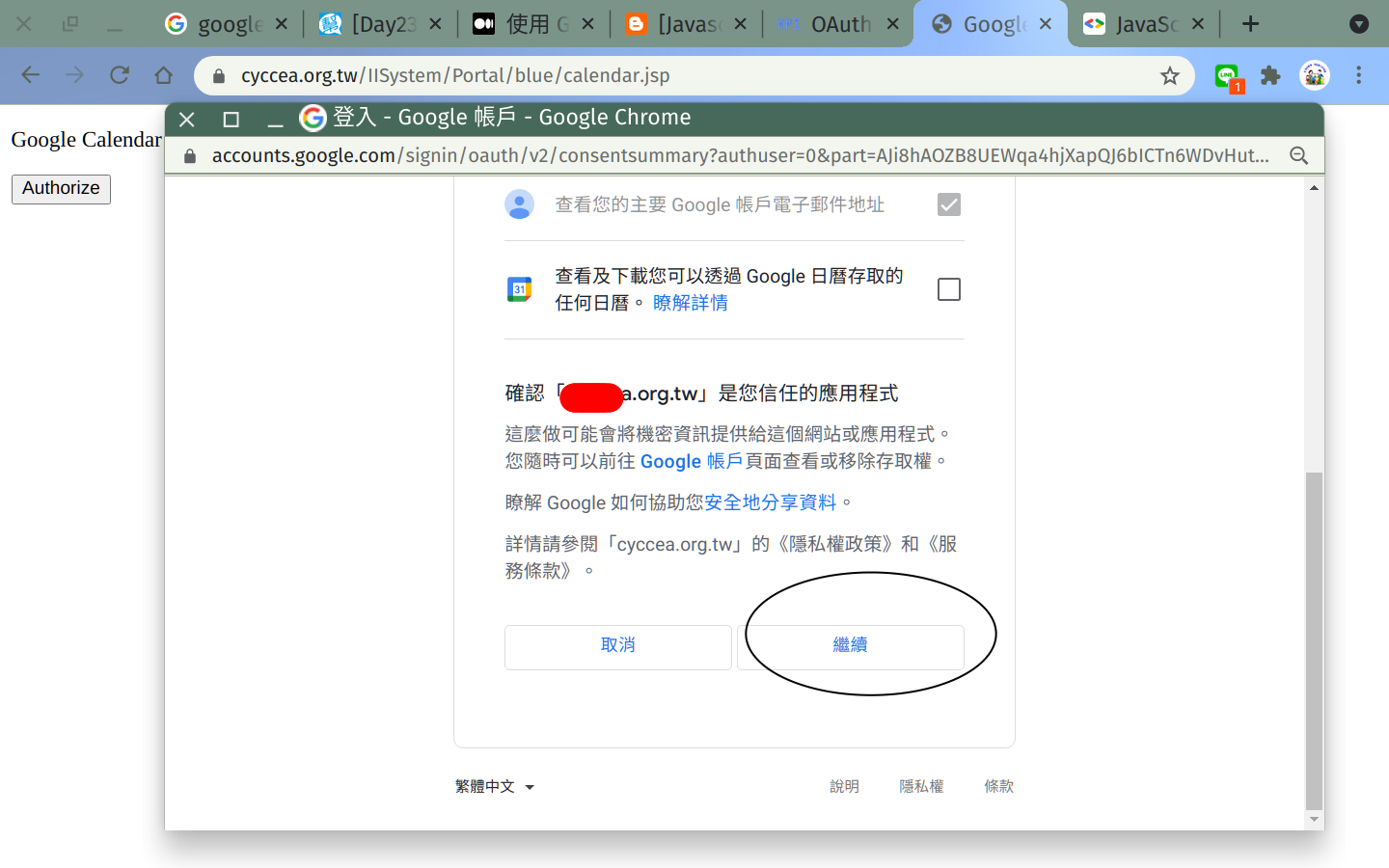Click the popup scrollbar up arrow
This screenshot has height=868, width=1389.
[1314, 188]
